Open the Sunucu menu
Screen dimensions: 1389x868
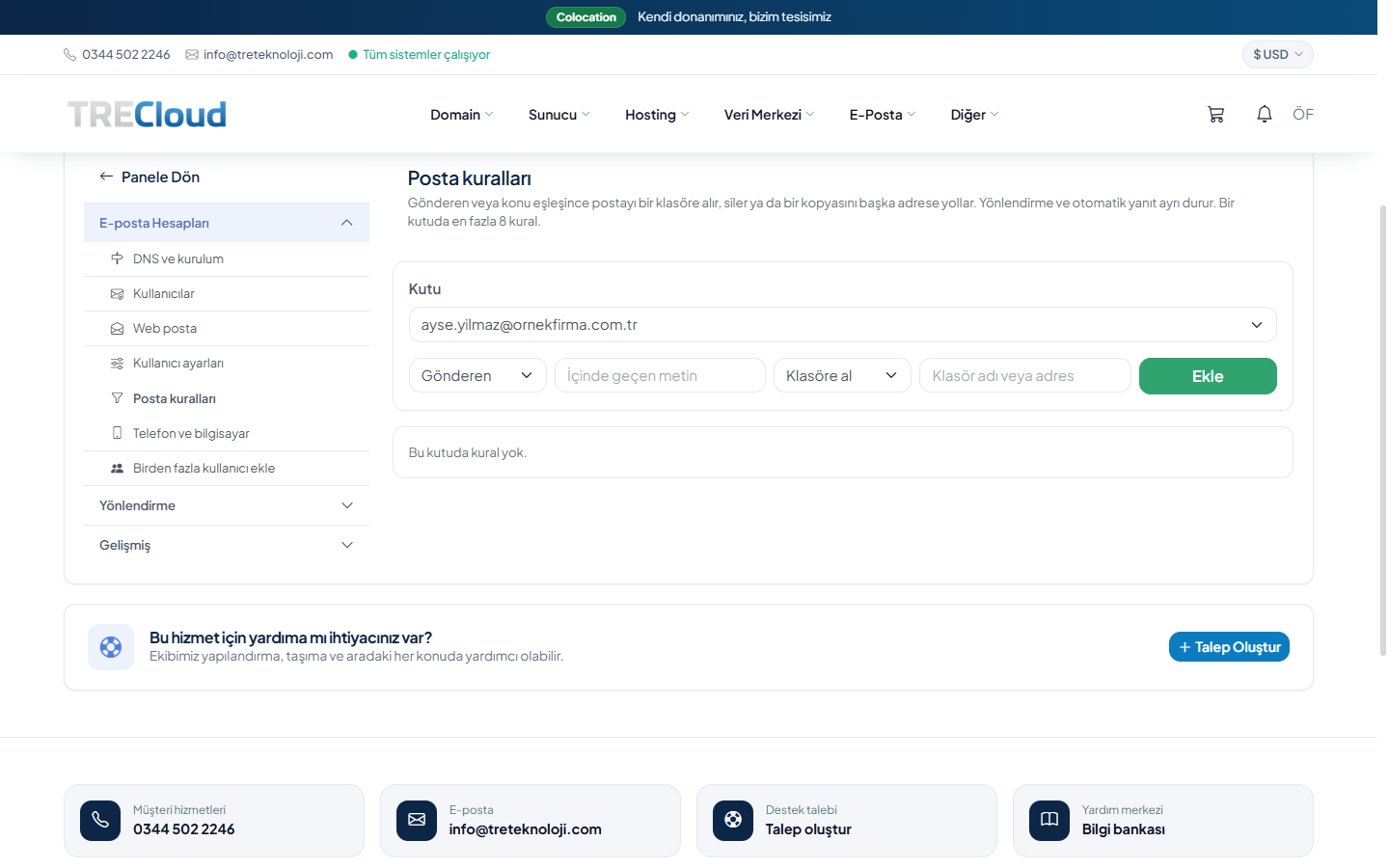pos(559,115)
